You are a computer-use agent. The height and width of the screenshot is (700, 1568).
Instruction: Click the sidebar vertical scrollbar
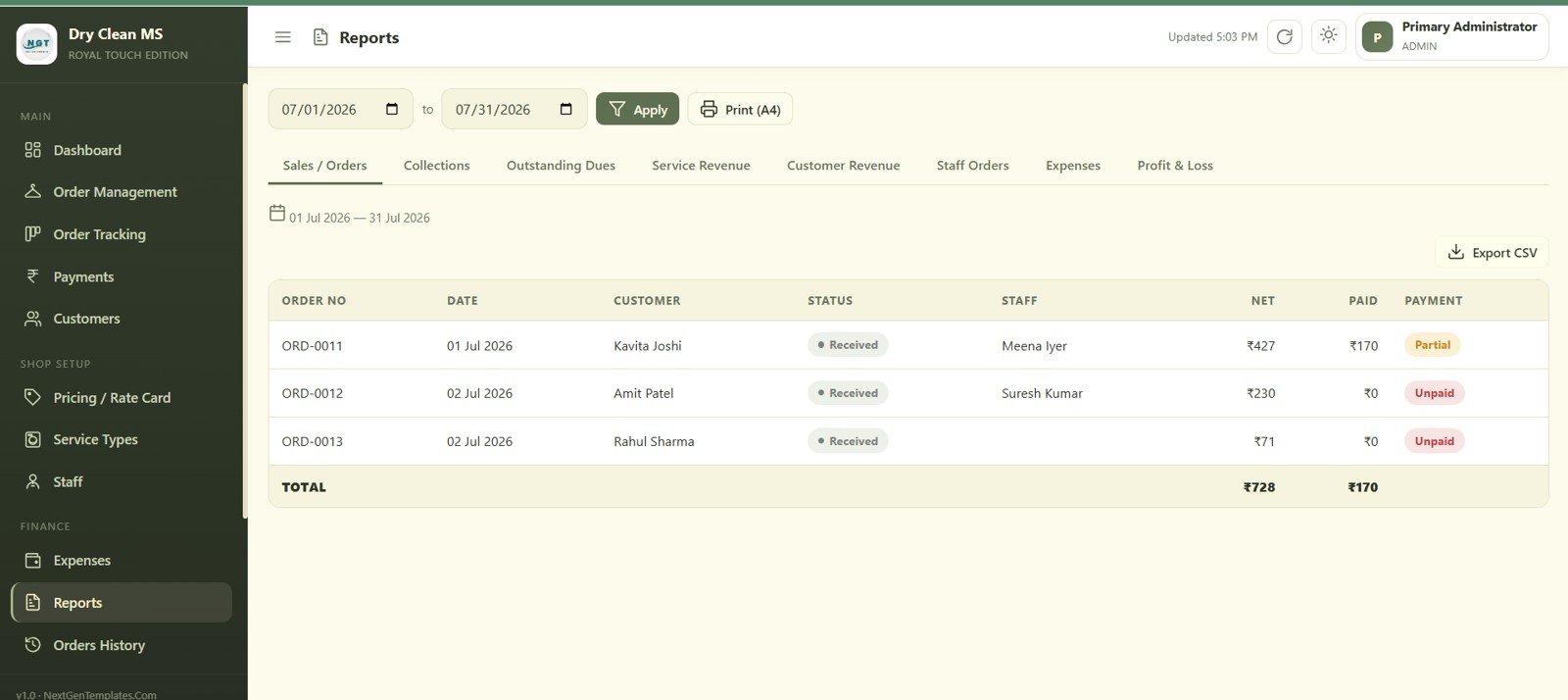[244, 301]
